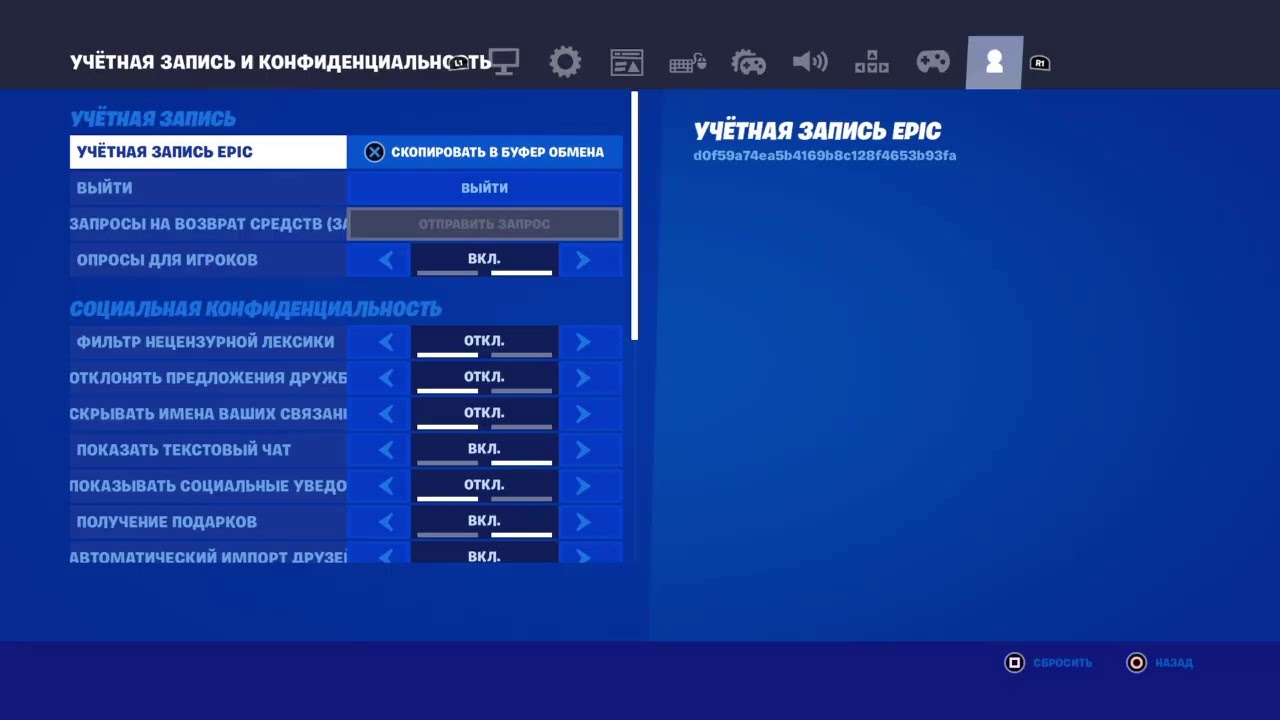Image resolution: width=1280 pixels, height=720 pixels.
Task: Copy Epic account ID to clipboard
Action: (485, 152)
